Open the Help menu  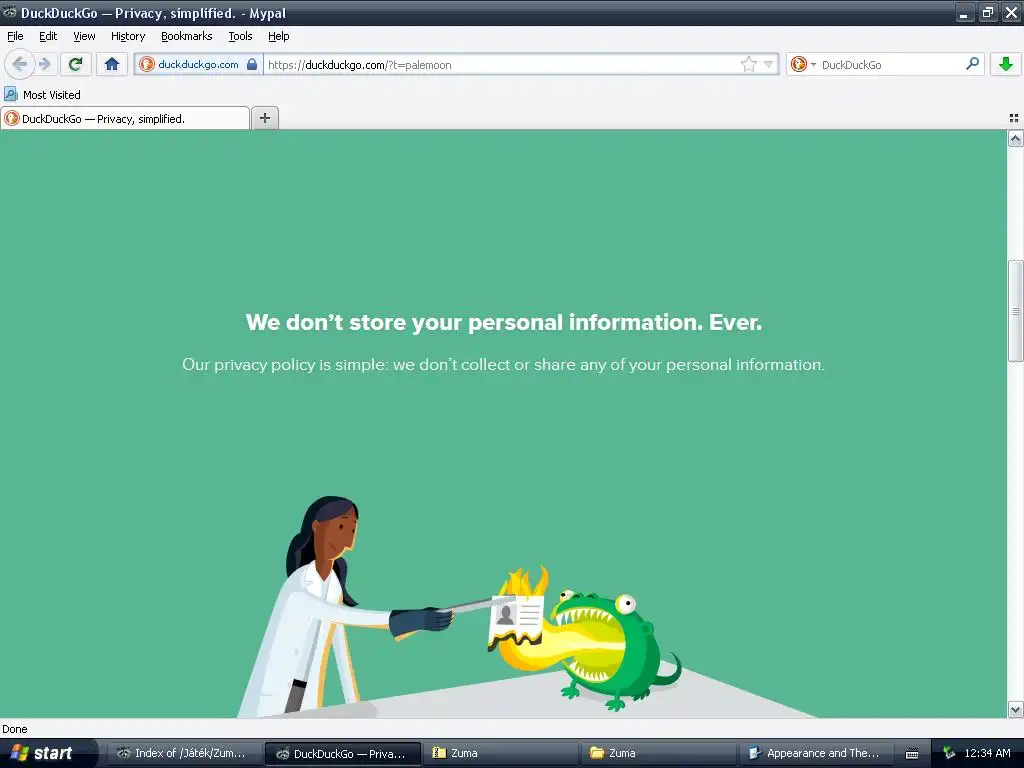click(x=279, y=36)
